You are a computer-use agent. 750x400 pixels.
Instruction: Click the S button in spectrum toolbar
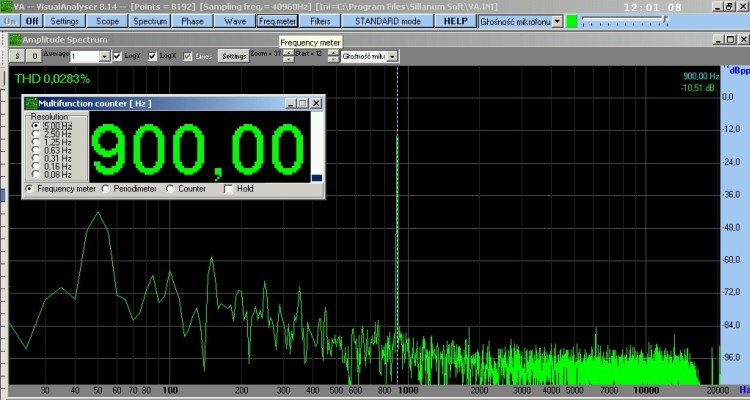tap(18, 56)
